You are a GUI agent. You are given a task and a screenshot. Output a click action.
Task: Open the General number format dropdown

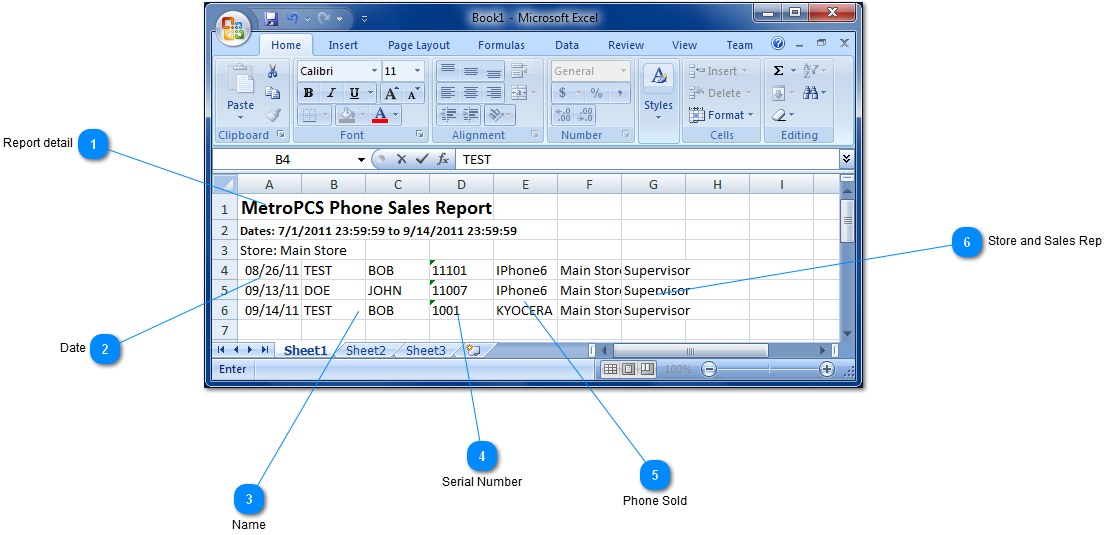pyautogui.click(x=623, y=71)
